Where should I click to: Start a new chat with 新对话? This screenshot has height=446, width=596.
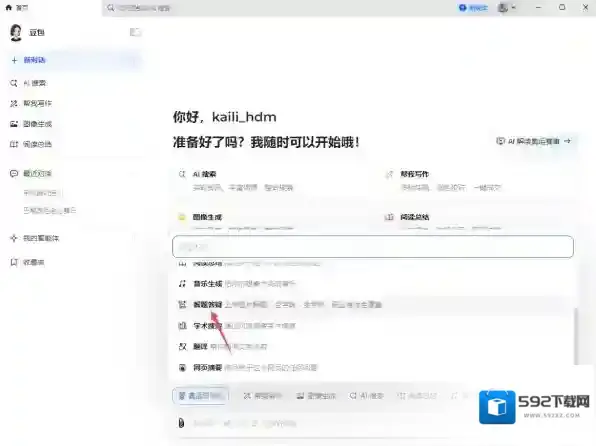tap(75, 60)
